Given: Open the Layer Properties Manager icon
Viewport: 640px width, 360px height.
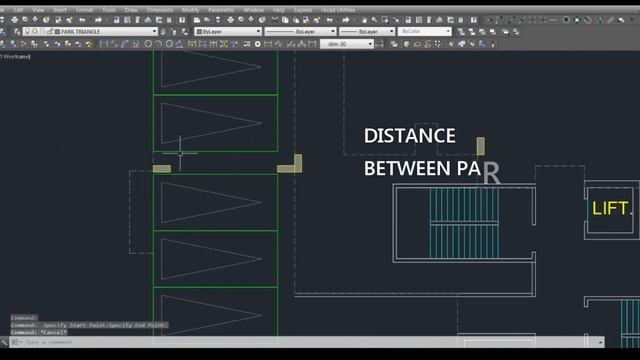Looking at the screenshot, I should point(17,31).
